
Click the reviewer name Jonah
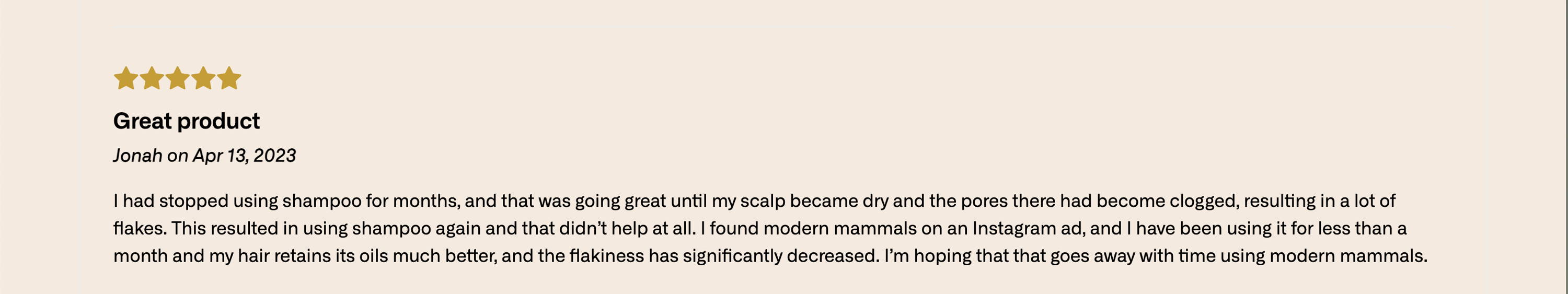(137, 156)
